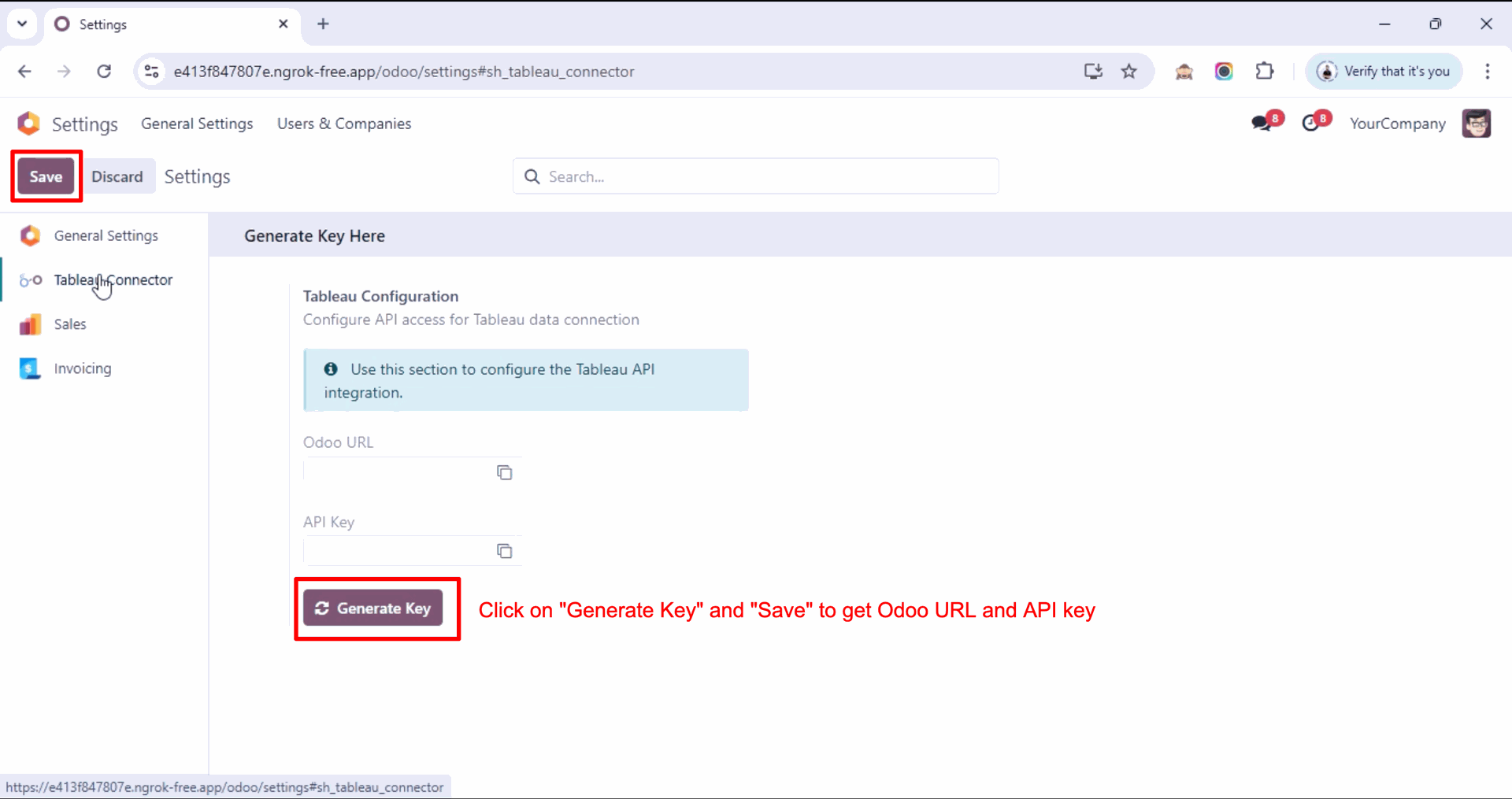
Task: Copy the Odoo URL with the copy icon
Action: click(x=504, y=472)
